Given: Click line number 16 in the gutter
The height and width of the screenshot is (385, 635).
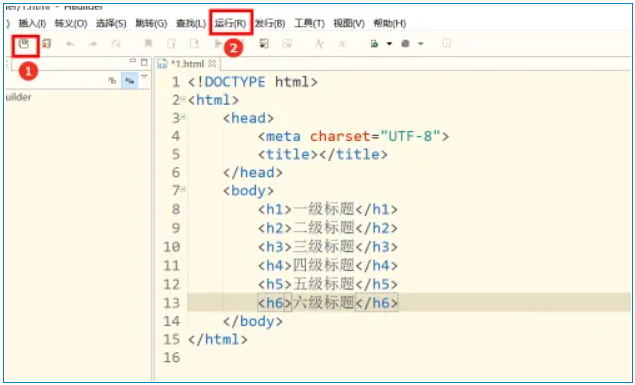Looking at the screenshot, I should coord(171,357).
